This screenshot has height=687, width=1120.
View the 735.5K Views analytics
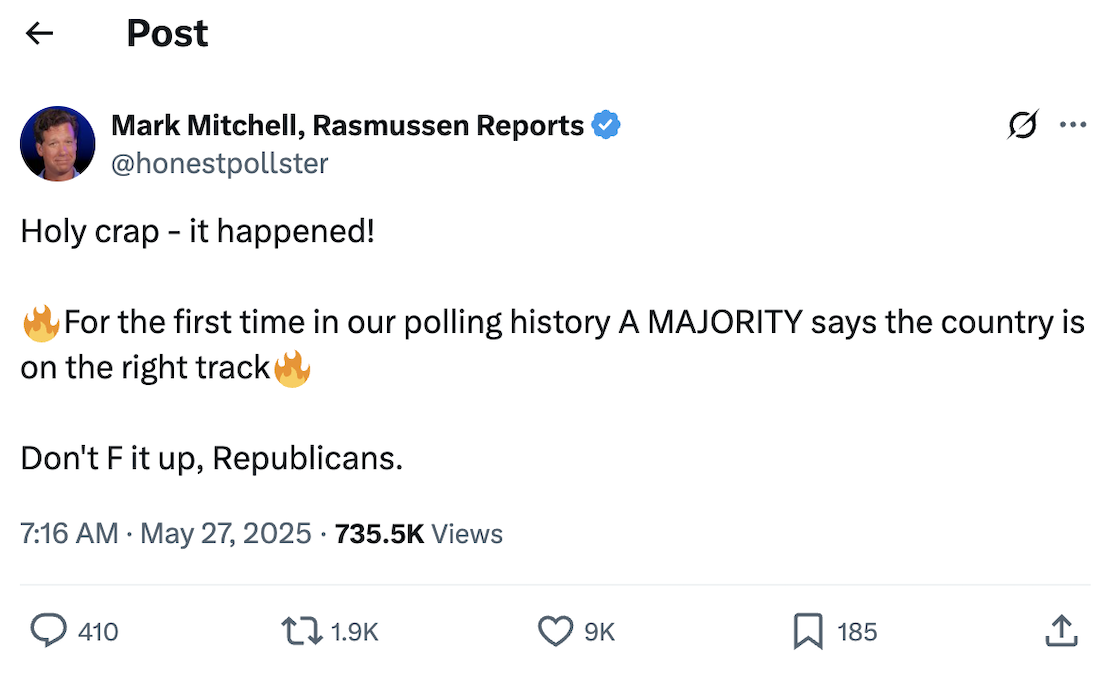[x=419, y=533]
